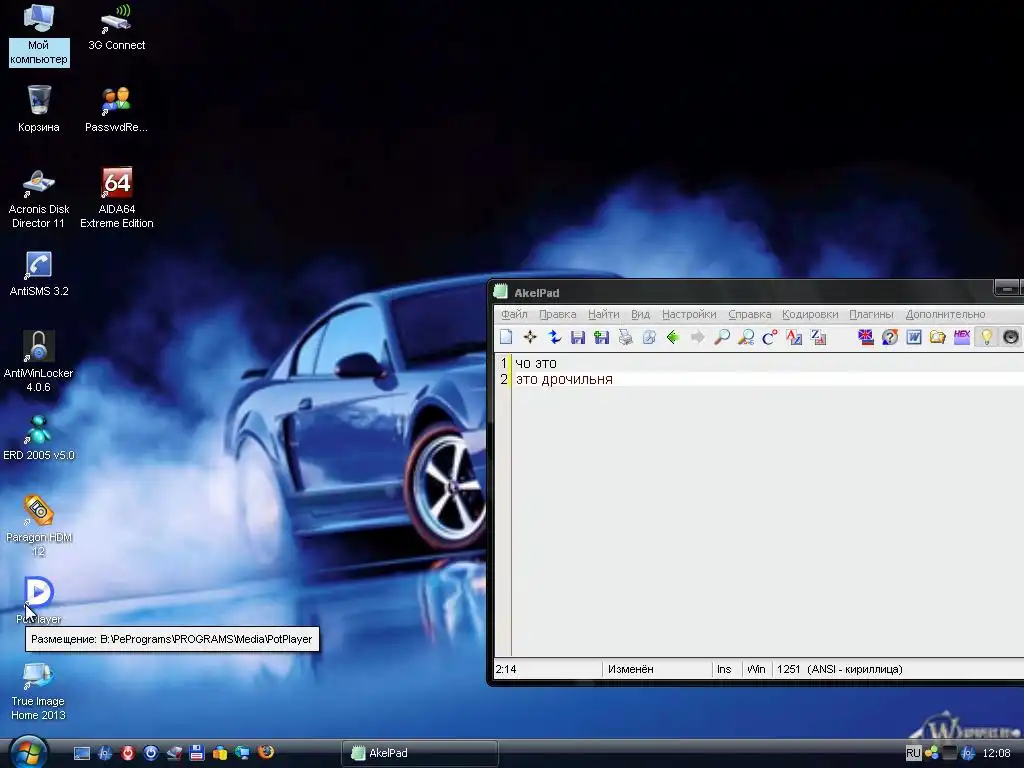This screenshot has height=768, width=1024.
Task: Open the Плагины menu
Action: [x=871, y=314]
